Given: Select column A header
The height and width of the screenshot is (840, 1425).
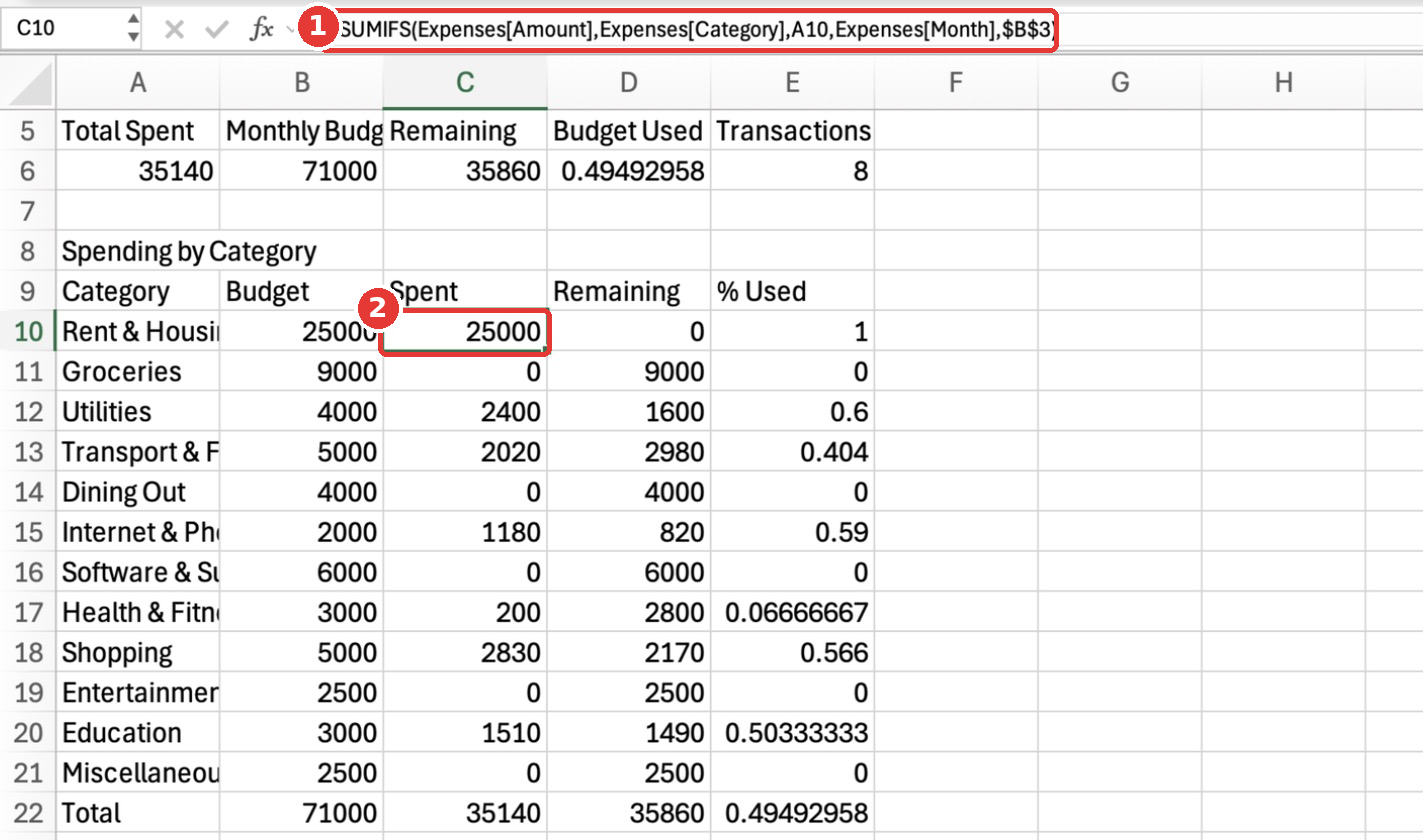Looking at the screenshot, I should (138, 83).
